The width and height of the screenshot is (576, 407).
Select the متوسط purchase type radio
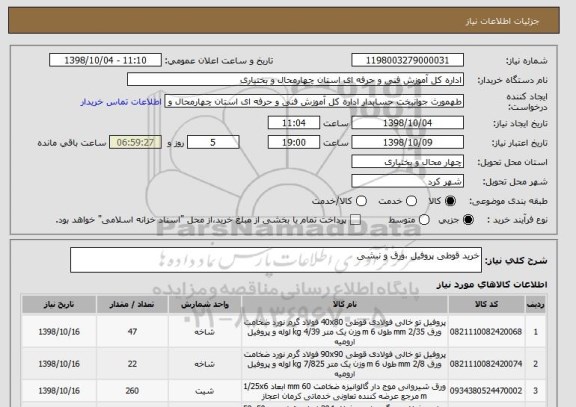(424, 220)
